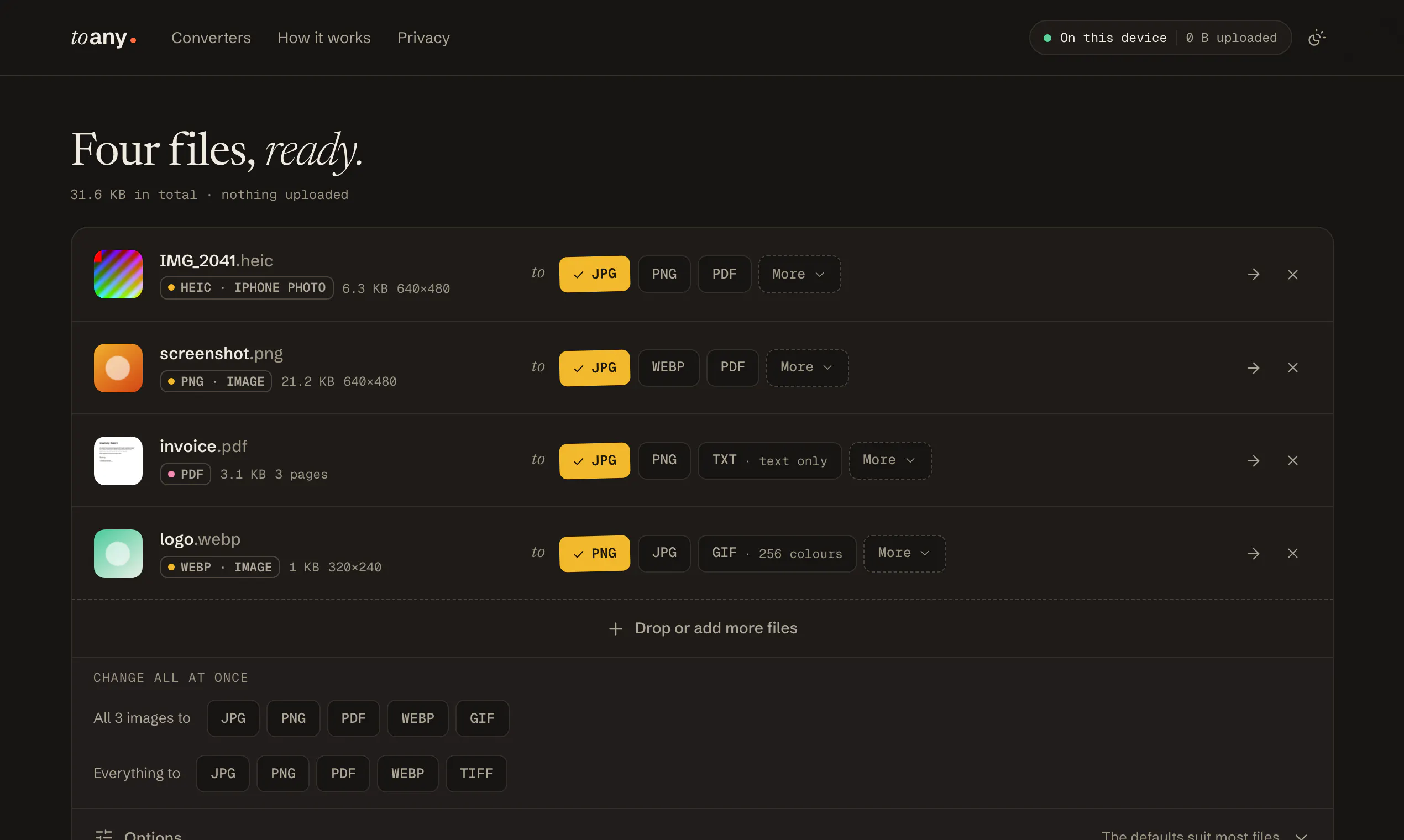Remove screenshot.png with the X icon
The width and height of the screenshot is (1404, 840).
tap(1292, 368)
